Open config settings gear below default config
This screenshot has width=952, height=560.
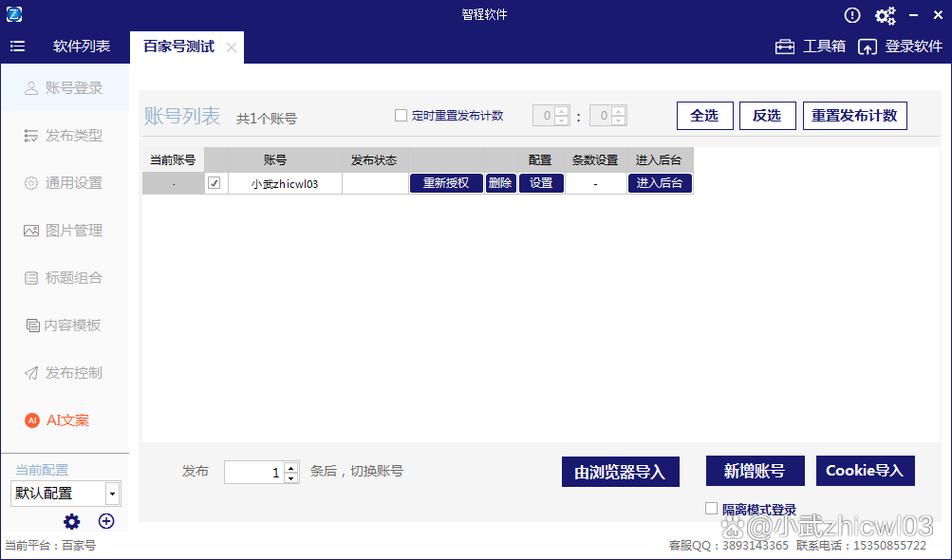click(72, 521)
